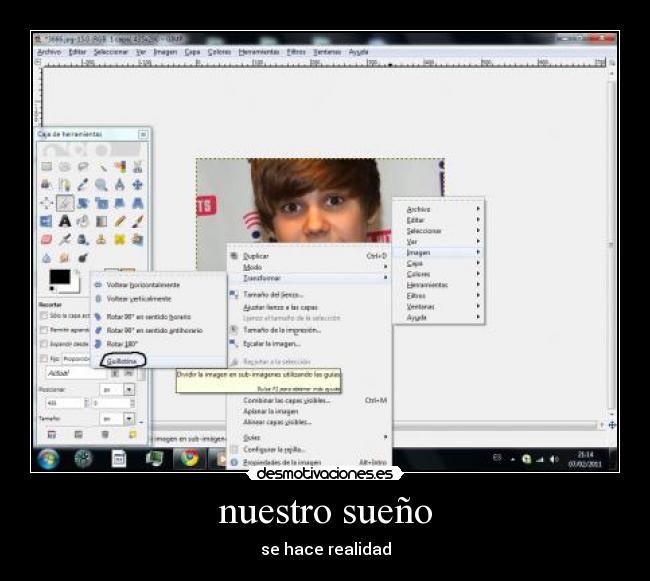Screen dimensions: 650x581
Task: Select the Measure compass tool
Action: pyautogui.click(x=119, y=185)
